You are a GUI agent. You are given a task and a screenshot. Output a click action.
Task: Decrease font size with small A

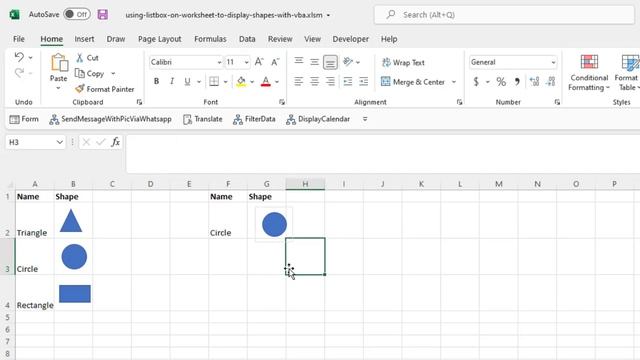click(x=275, y=62)
